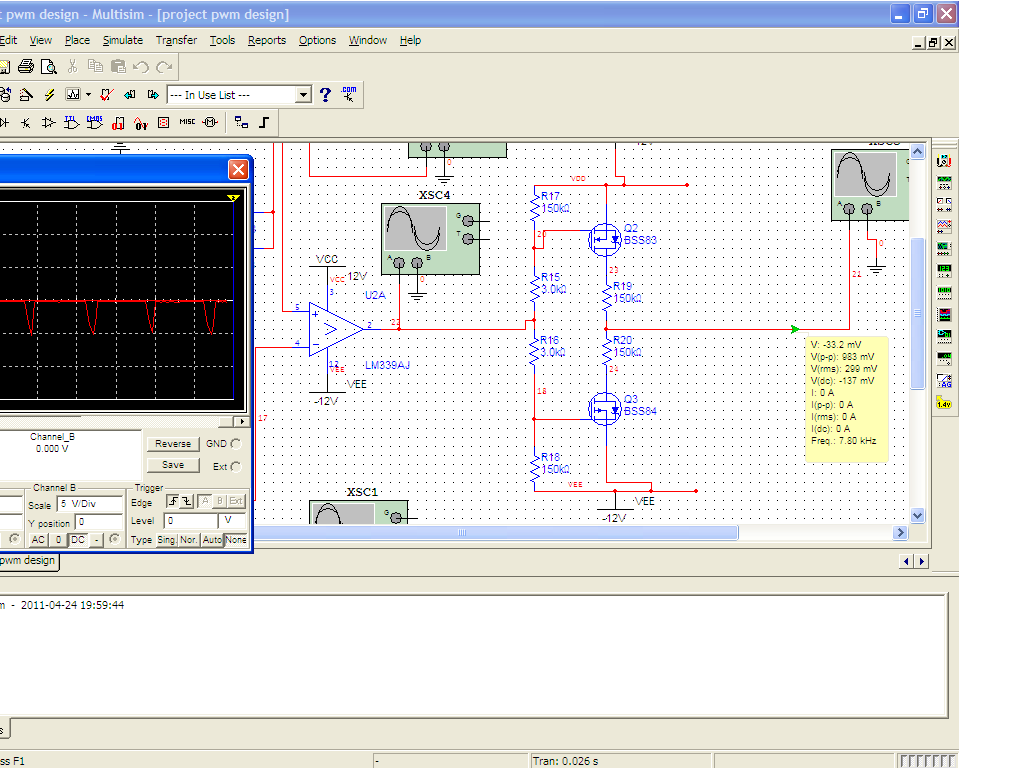The width and height of the screenshot is (1024, 768).
Task: Toggle Channel B AC coupling
Action: click(39, 539)
